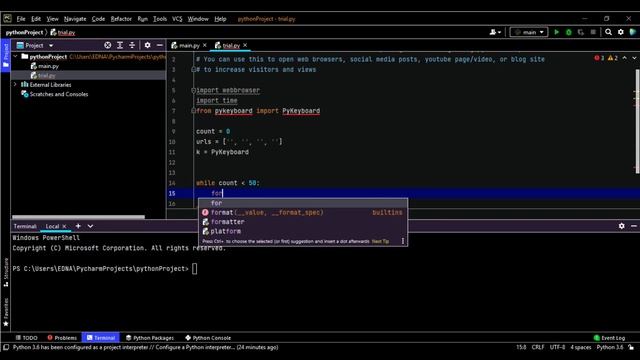640x360 pixels.
Task: Close the Local terminal tab
Action: 64,226
